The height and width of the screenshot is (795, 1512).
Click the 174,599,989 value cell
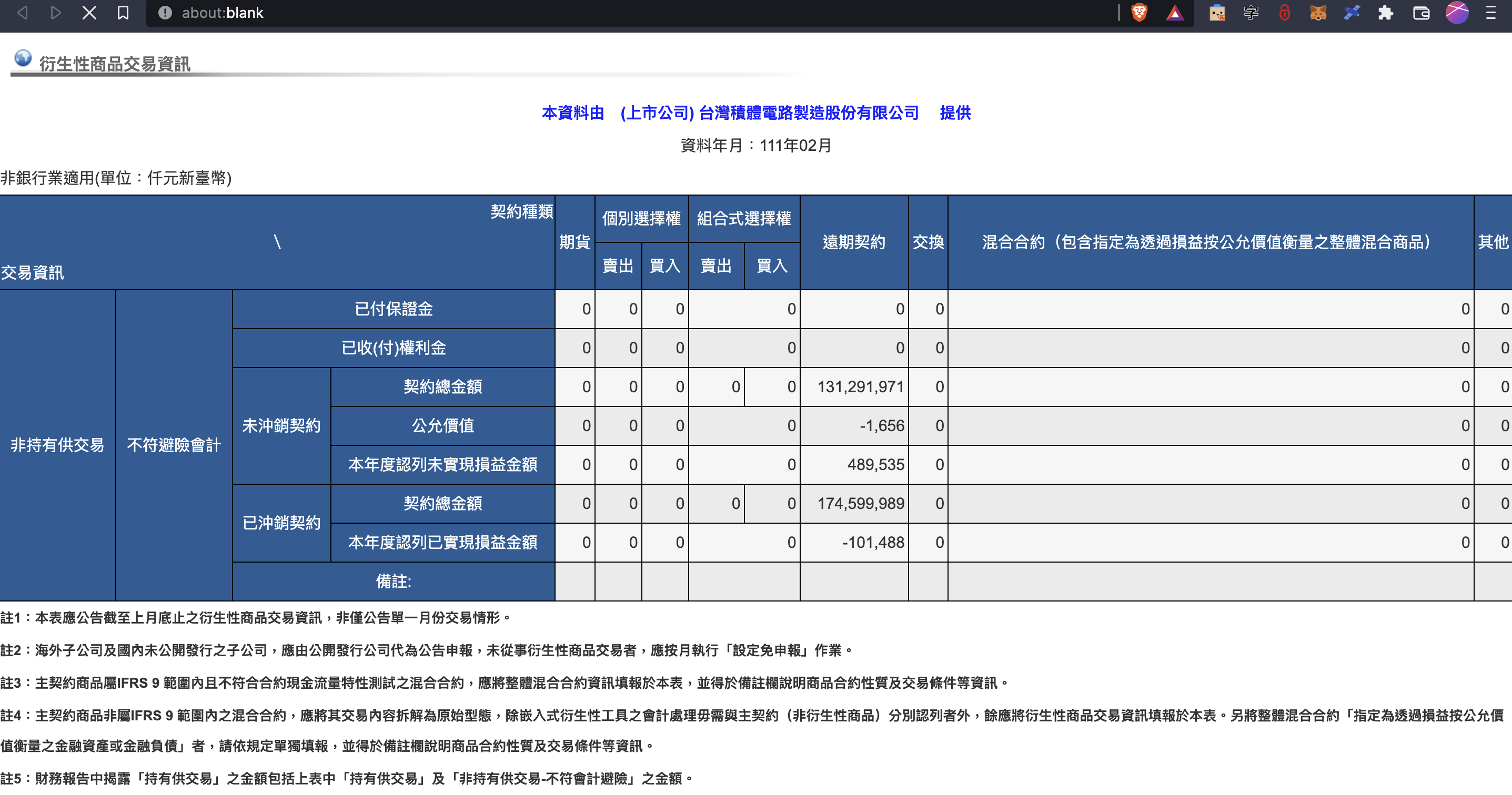click(x=854, y=503)
